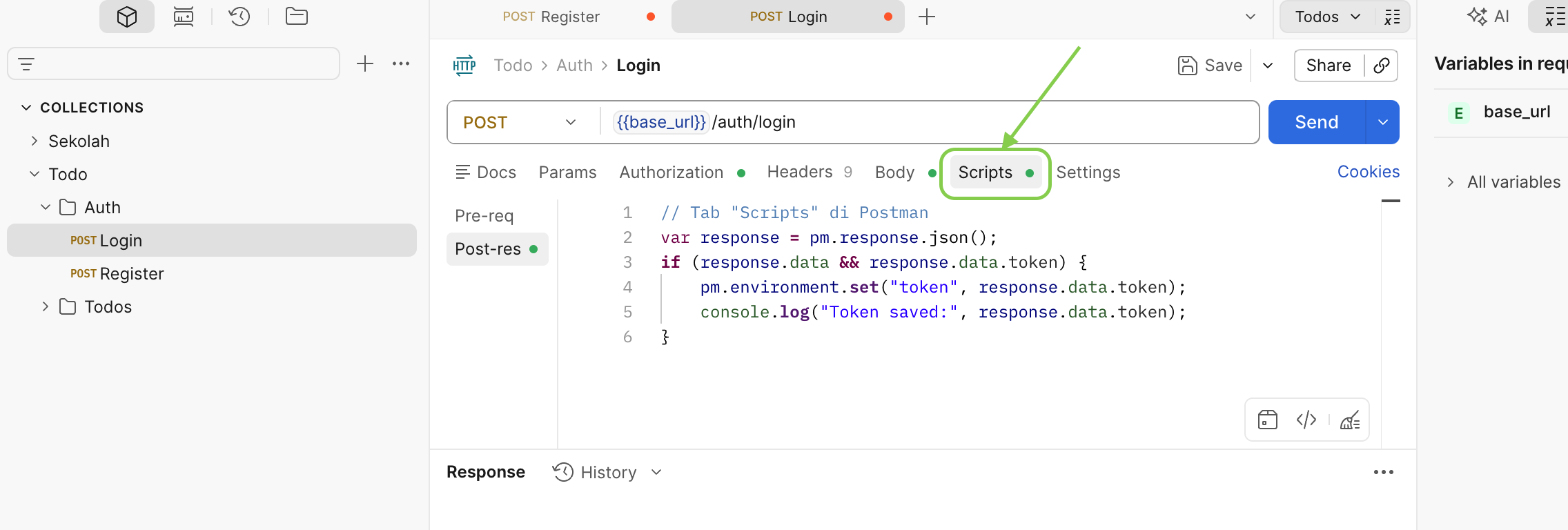
Task: Select the POST Login tab
Action: tap(788, 17)
